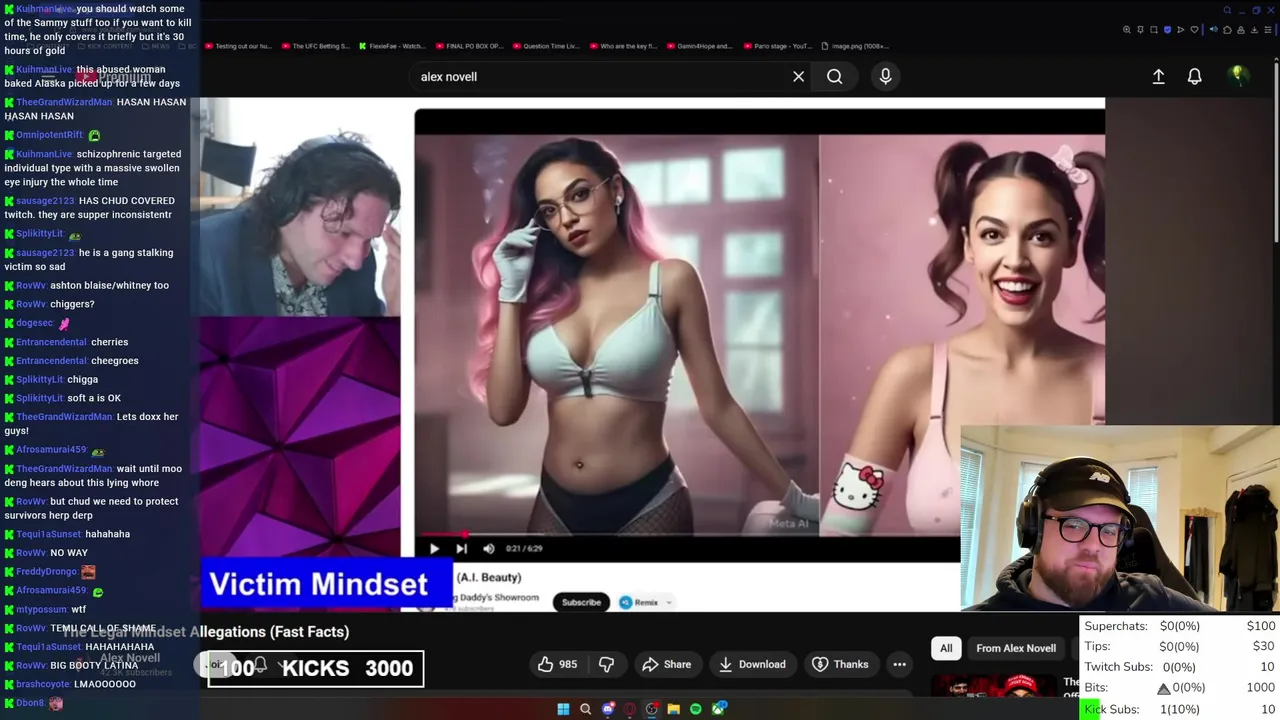Expand the chevron beside Remix
Image resolution: width=1280 pixels, height=720 pixels.
pos(669,602)
